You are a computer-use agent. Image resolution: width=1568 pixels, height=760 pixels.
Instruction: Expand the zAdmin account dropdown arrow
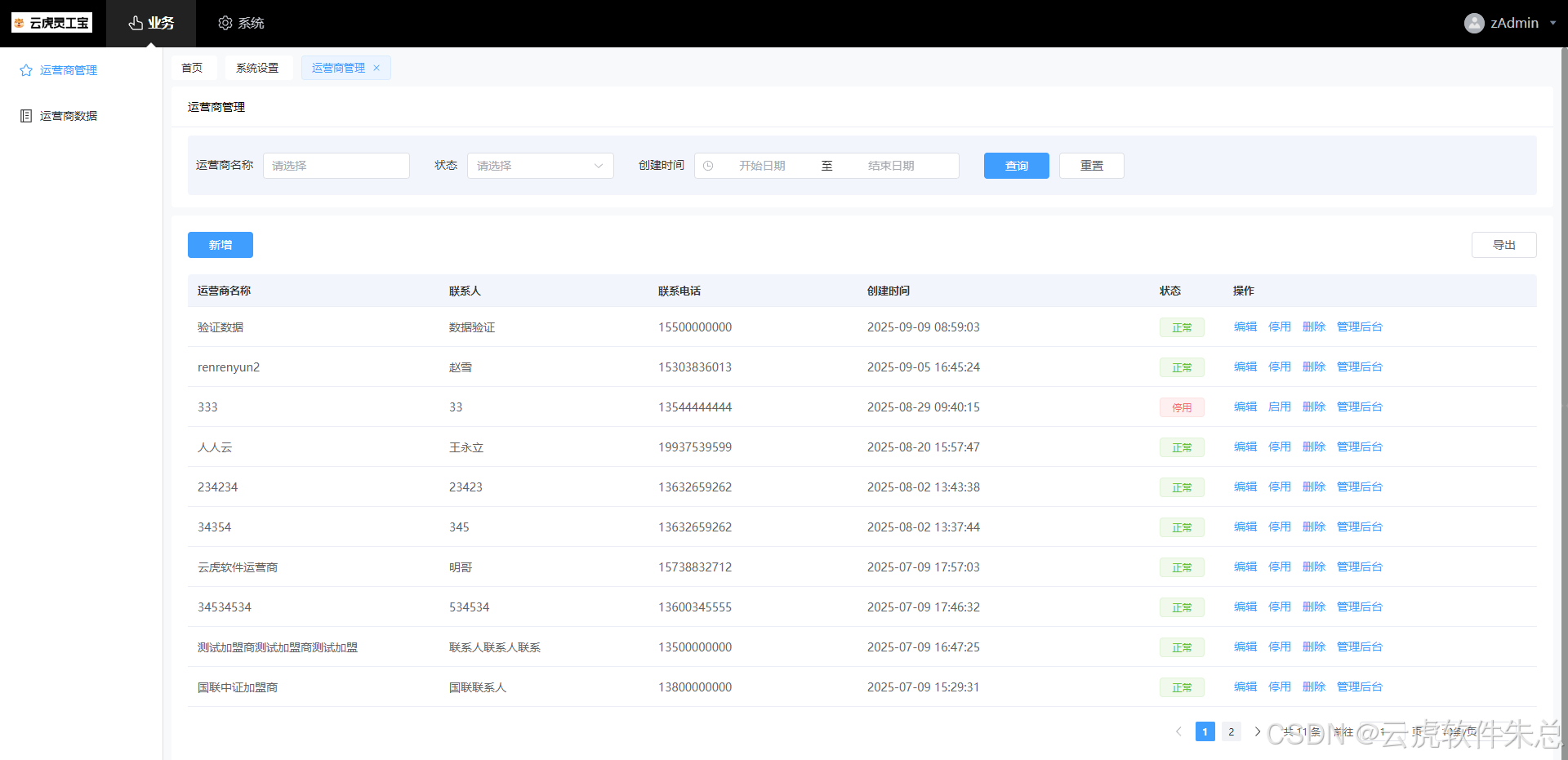coord(1552,23)
